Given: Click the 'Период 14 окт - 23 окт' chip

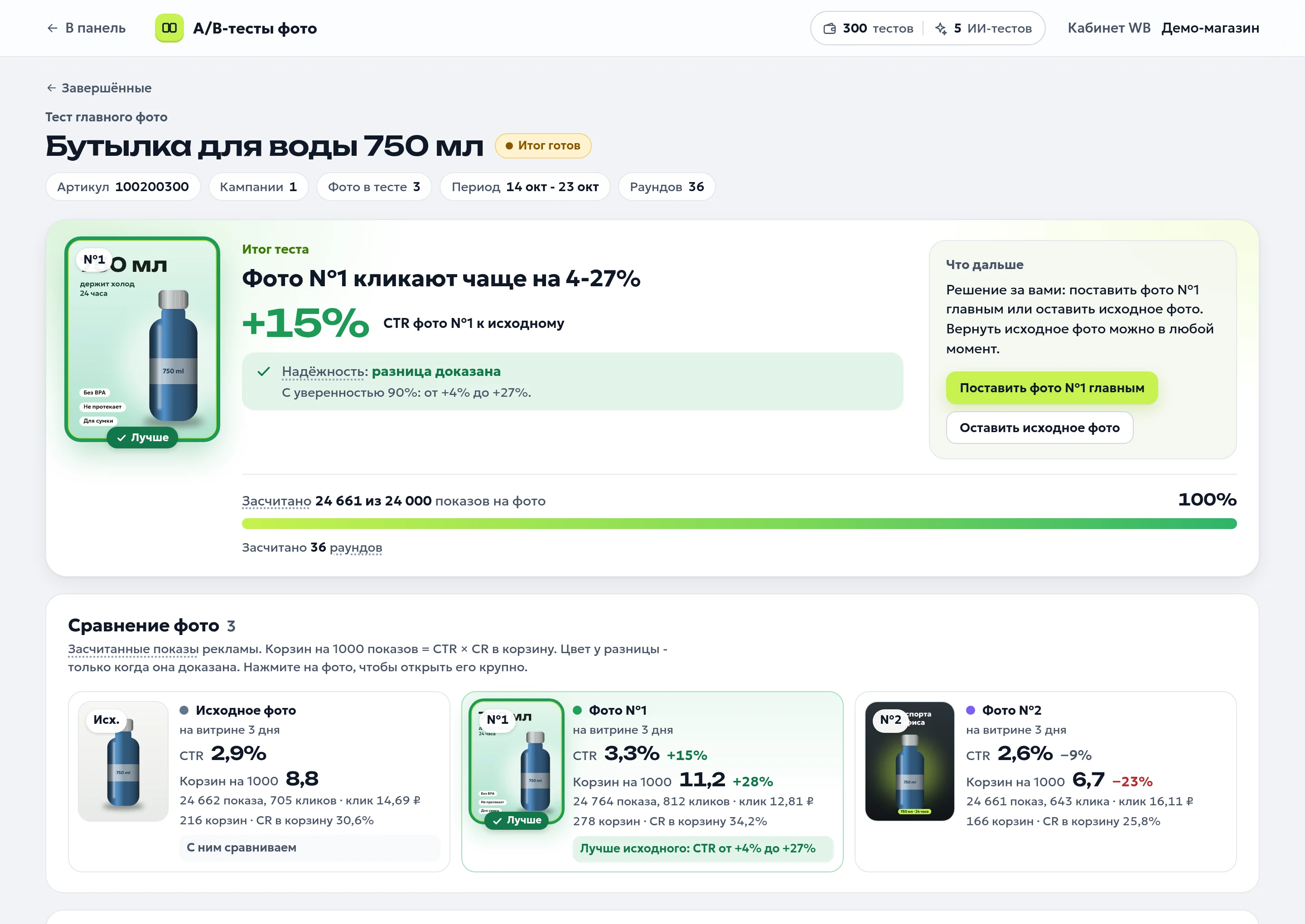Looking at the screenshot, I should click(525, 187).
